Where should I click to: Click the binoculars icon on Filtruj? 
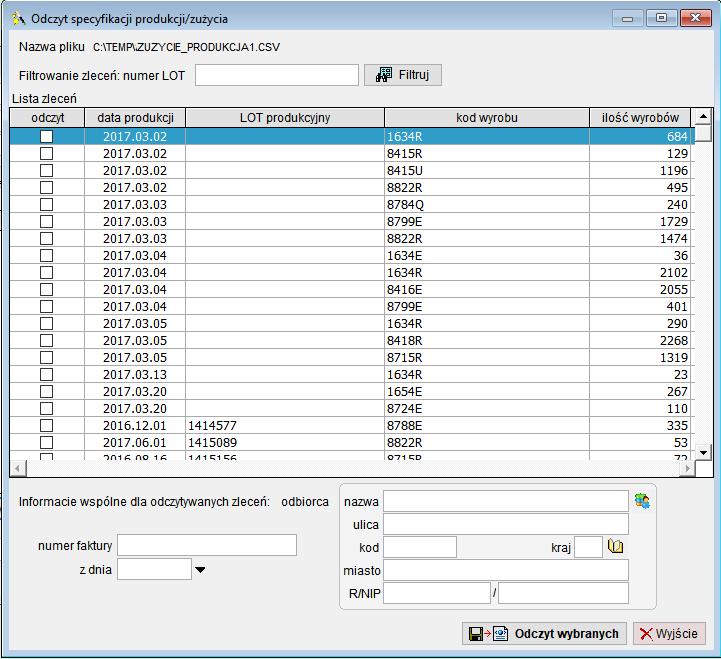(384, 74)
